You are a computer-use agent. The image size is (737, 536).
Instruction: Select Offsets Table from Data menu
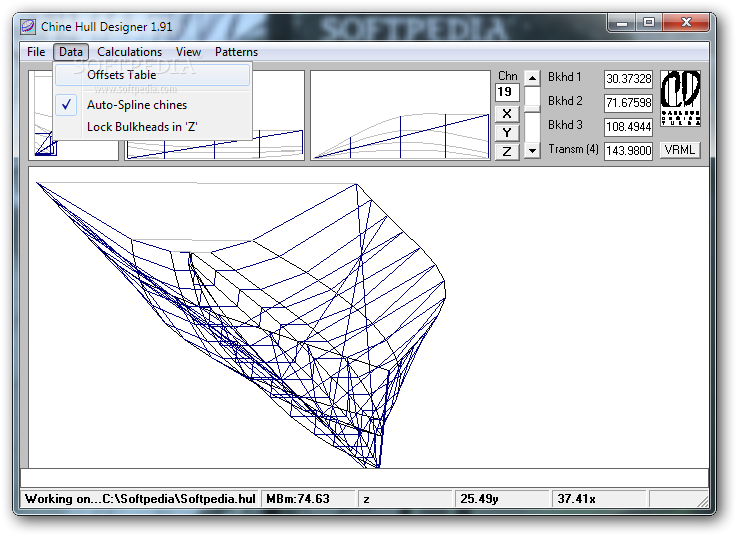152,75
